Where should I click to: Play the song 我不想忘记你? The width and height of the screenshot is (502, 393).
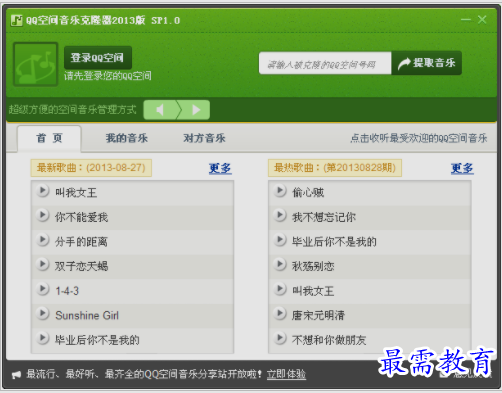coord(280,215)
